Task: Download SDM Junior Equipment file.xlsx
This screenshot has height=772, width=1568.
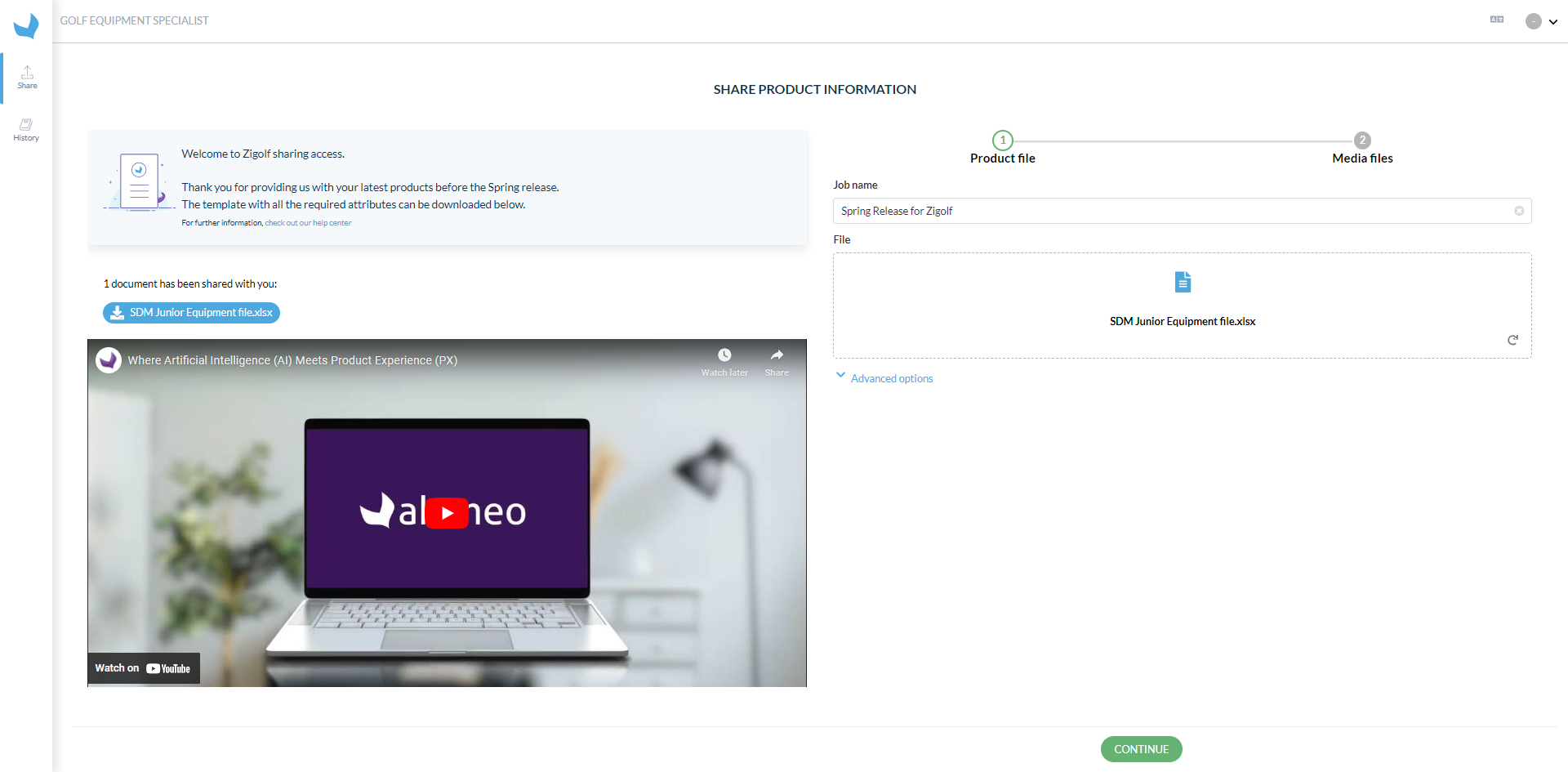Action: pyautogui.click(x=191, y=313)
